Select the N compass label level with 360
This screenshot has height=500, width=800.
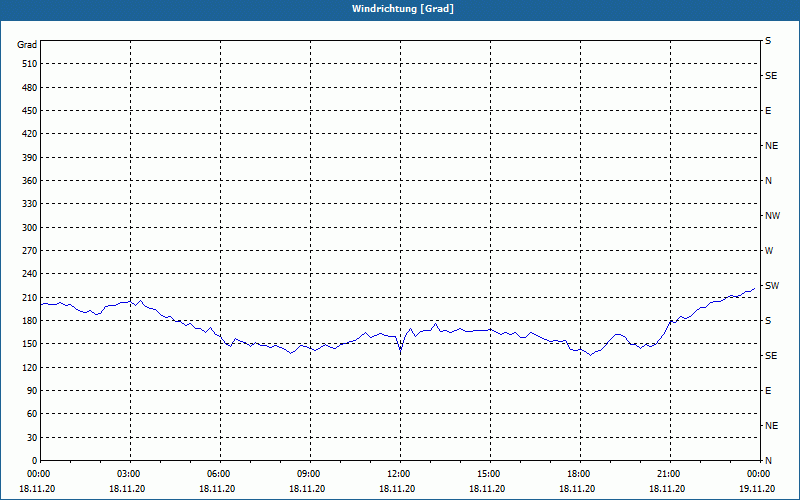(768, 181)
